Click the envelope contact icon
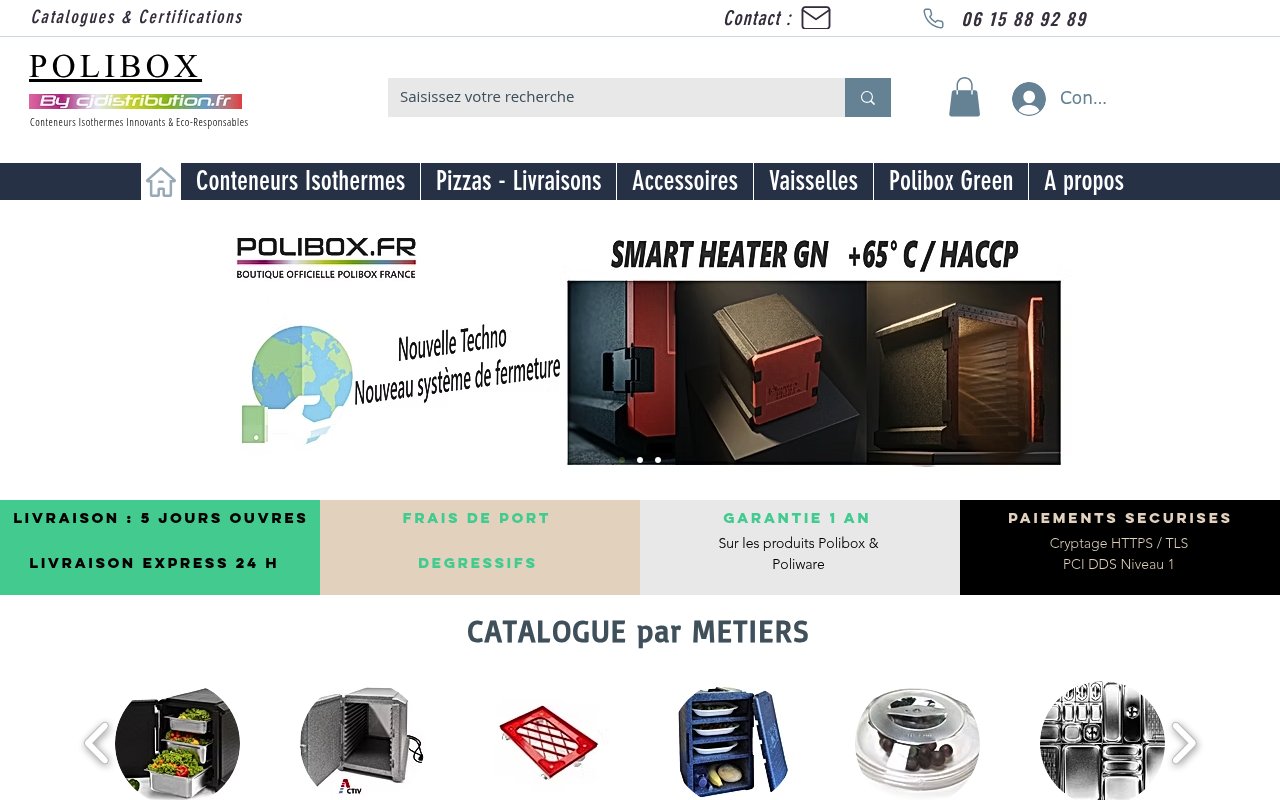Screen dimensions: 1280x800 tap(816, 18)
